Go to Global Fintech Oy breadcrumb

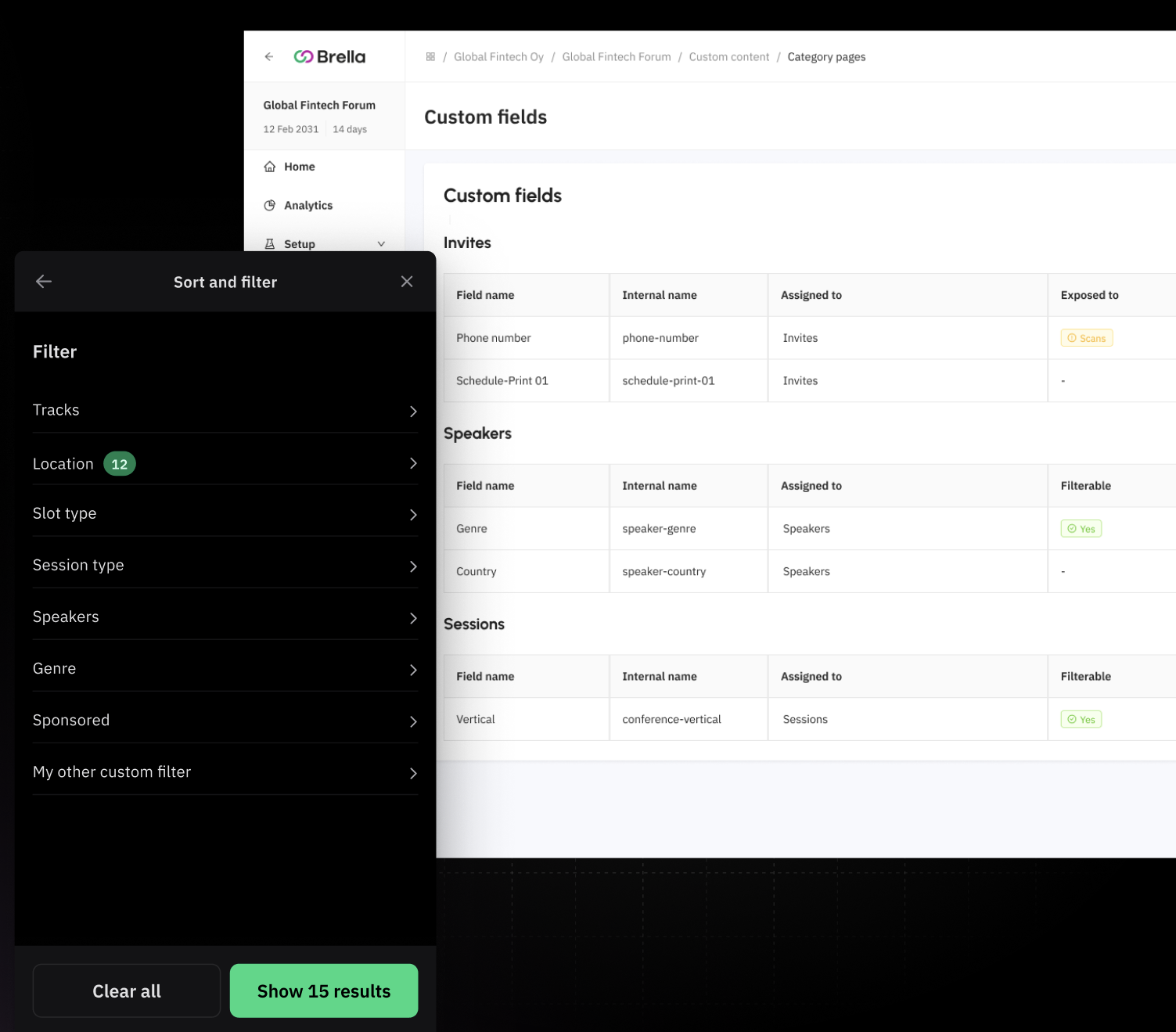(498, 57)
